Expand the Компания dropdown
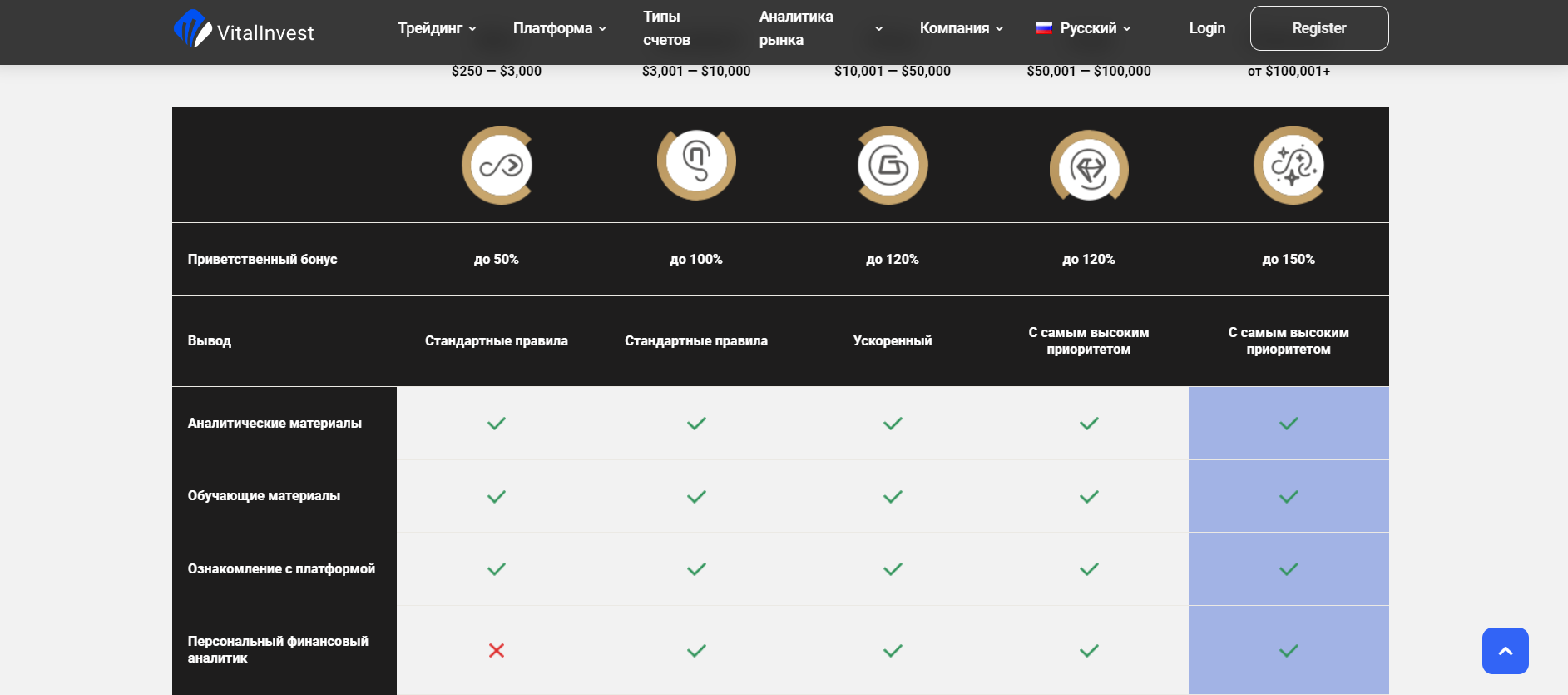Image resolution: width=1568 pixels, height=695 pixels. click(x=960, y=27)
